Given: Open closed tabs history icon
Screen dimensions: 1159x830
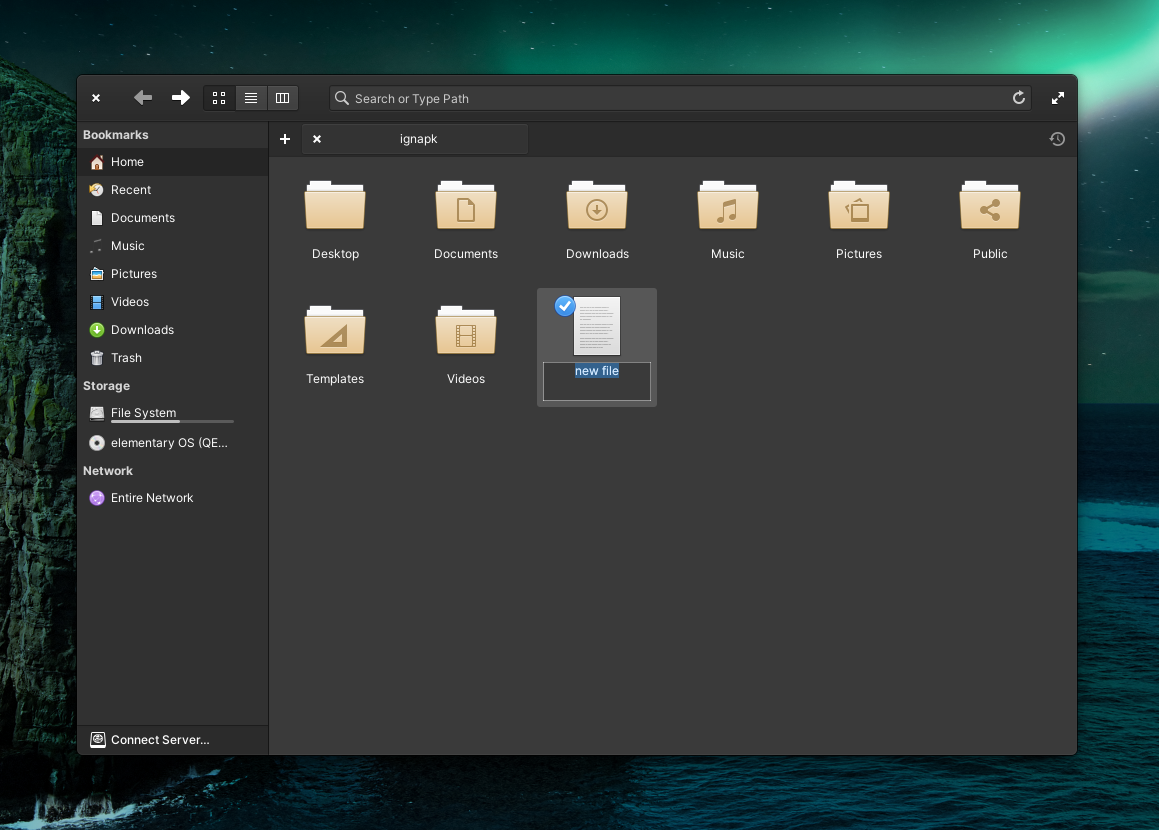Looking at the screenshot, I should click(x=1057, y=139).
